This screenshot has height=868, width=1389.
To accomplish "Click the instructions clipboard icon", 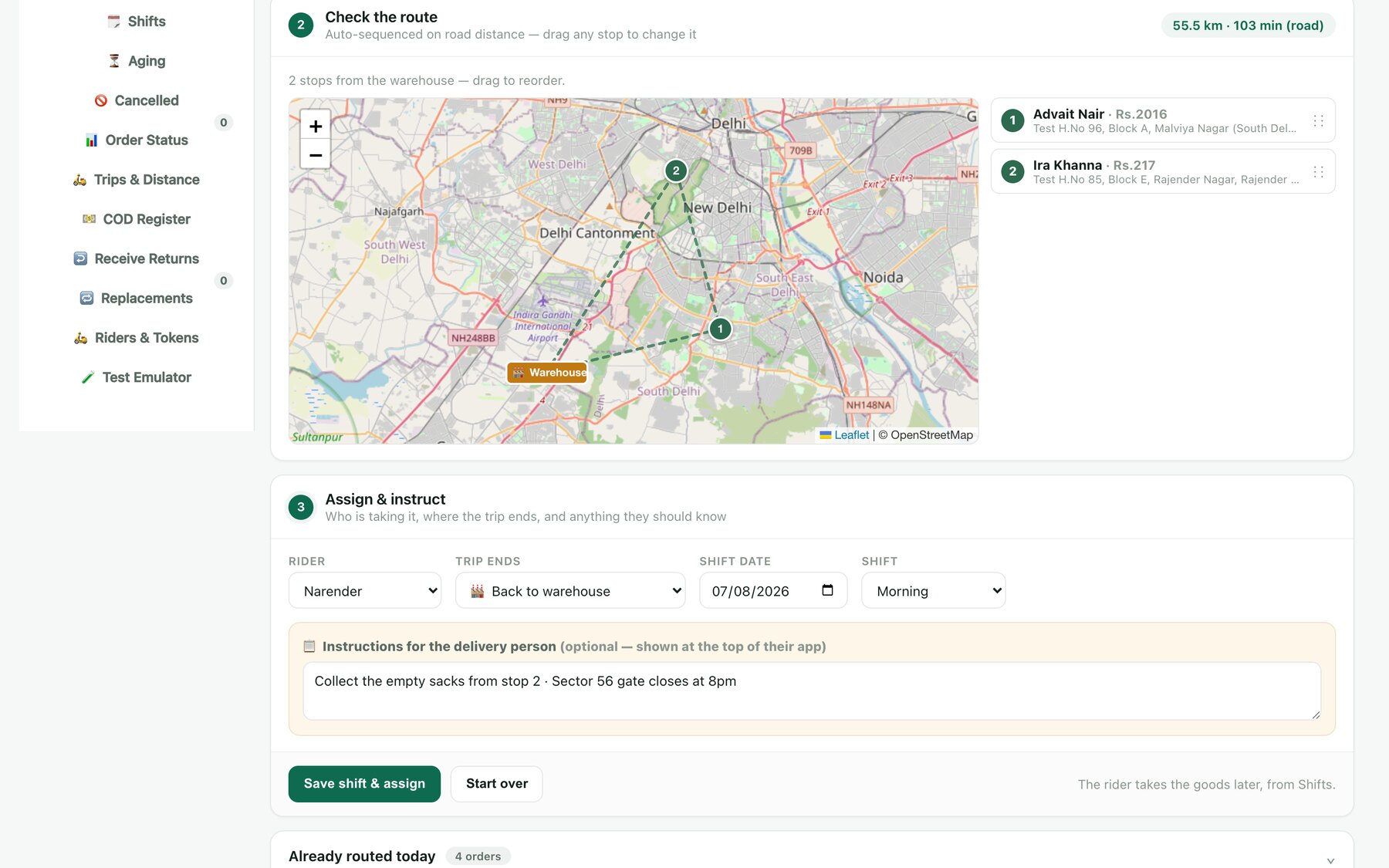I will [309, 647].
